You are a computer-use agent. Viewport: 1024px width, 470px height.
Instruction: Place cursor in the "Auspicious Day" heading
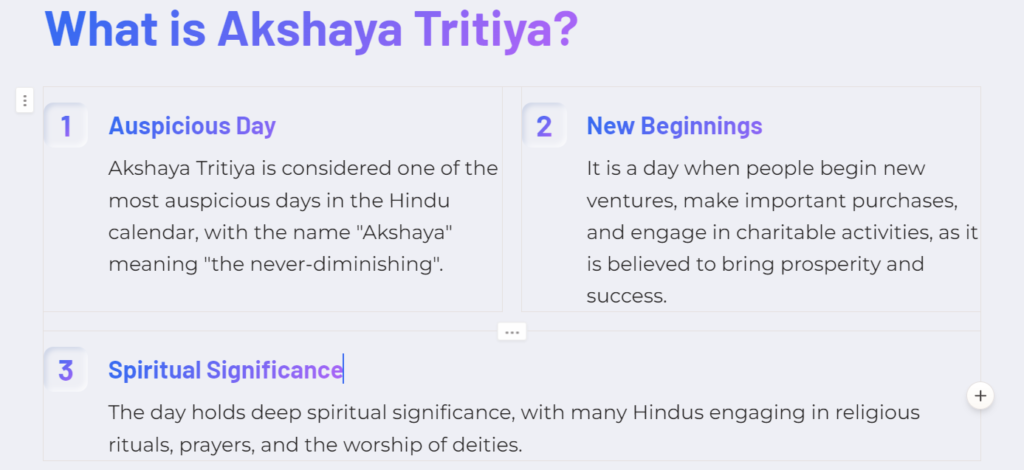(x=192, y=126)
